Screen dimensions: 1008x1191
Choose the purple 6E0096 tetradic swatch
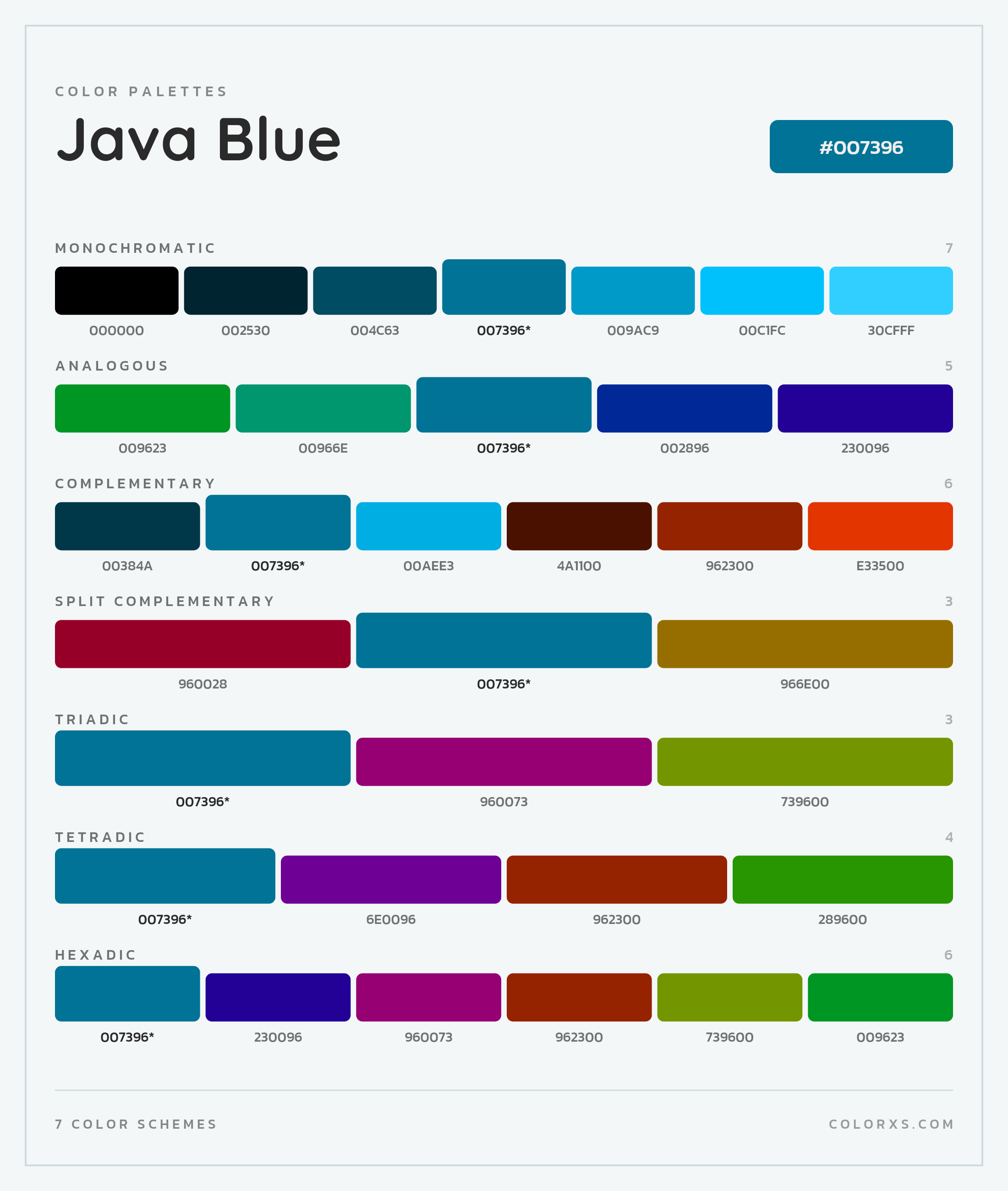391,880
